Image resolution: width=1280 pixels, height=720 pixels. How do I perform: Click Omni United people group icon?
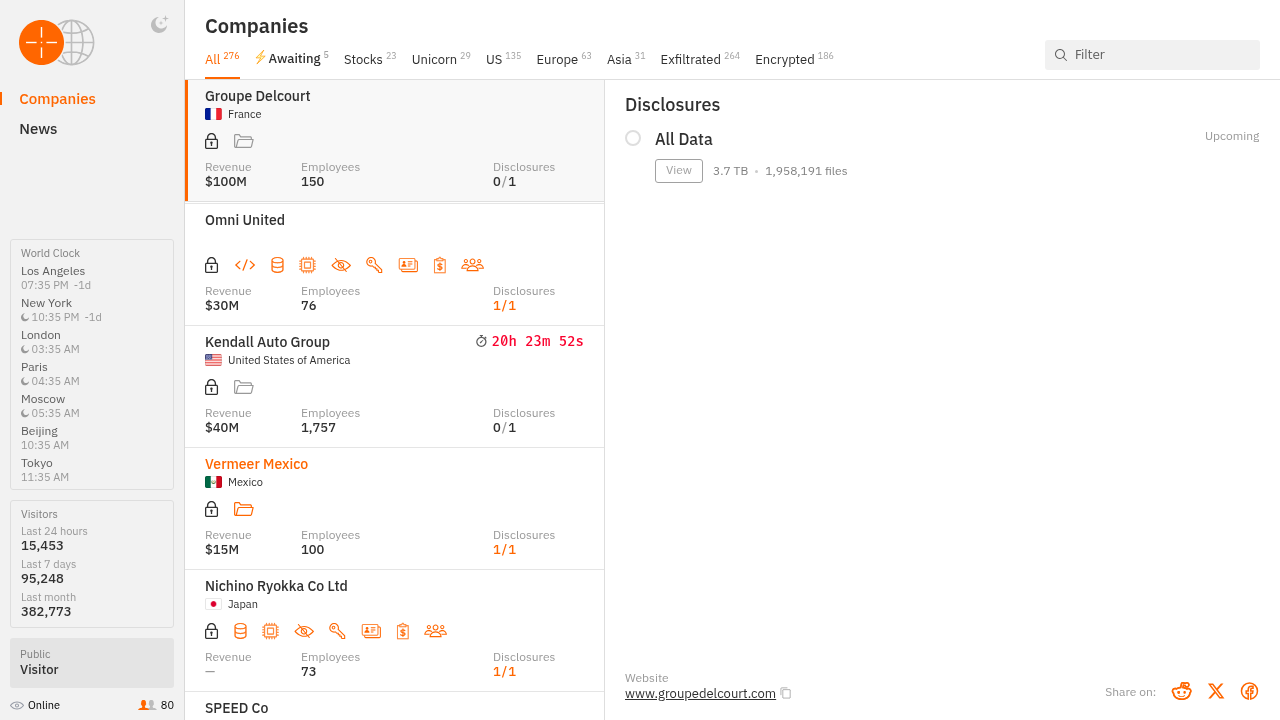click(x=472, y=265)
